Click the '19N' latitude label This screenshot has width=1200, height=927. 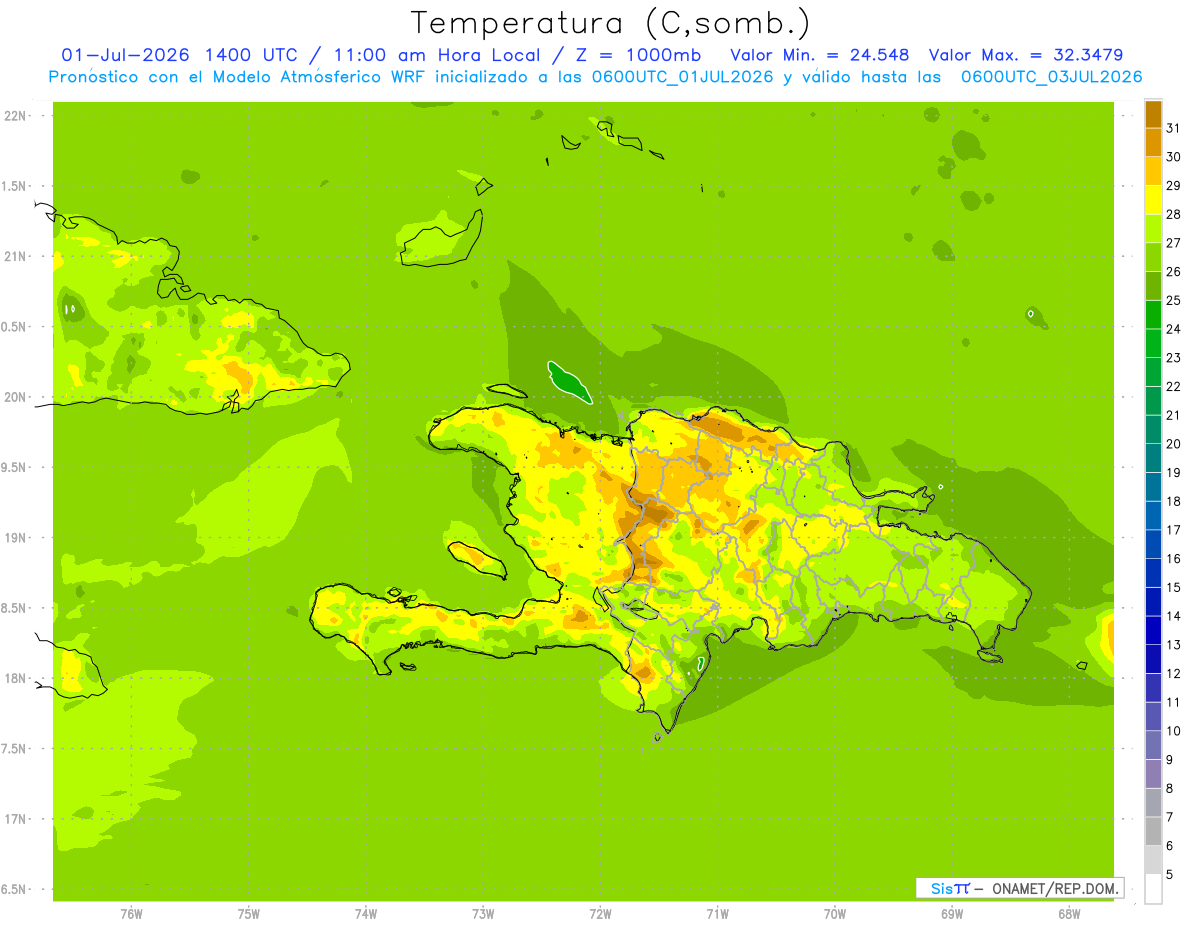(x=15, y=538)
